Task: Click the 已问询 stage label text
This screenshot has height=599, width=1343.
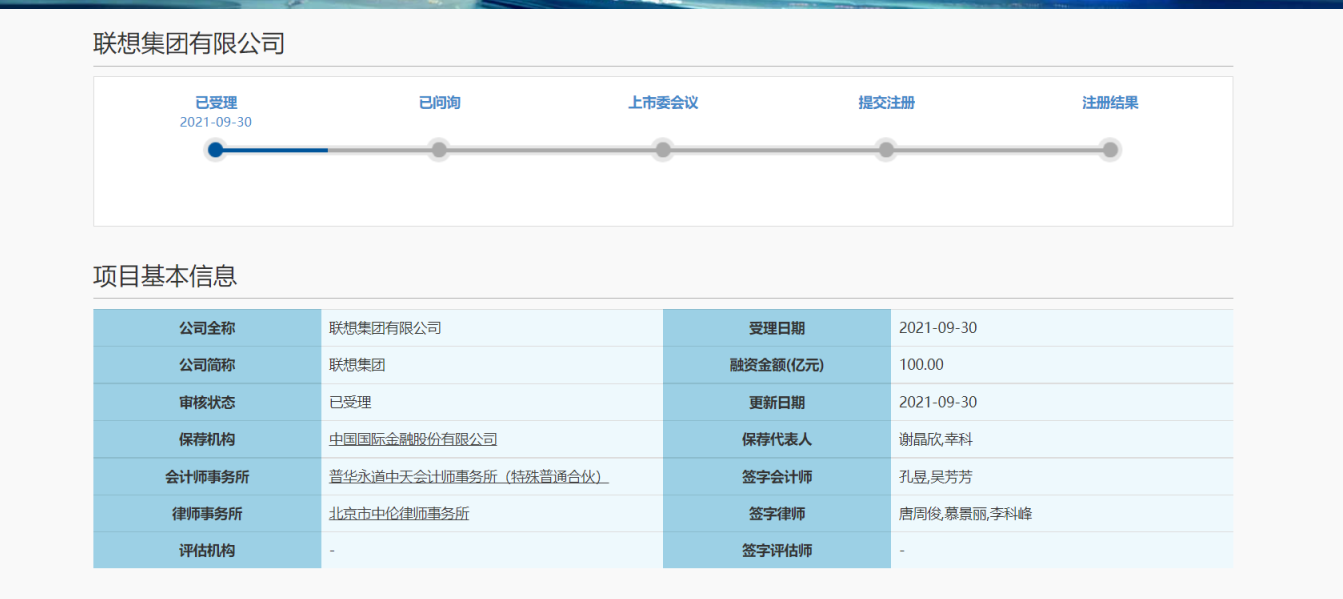Action: [x=439, y=103]
